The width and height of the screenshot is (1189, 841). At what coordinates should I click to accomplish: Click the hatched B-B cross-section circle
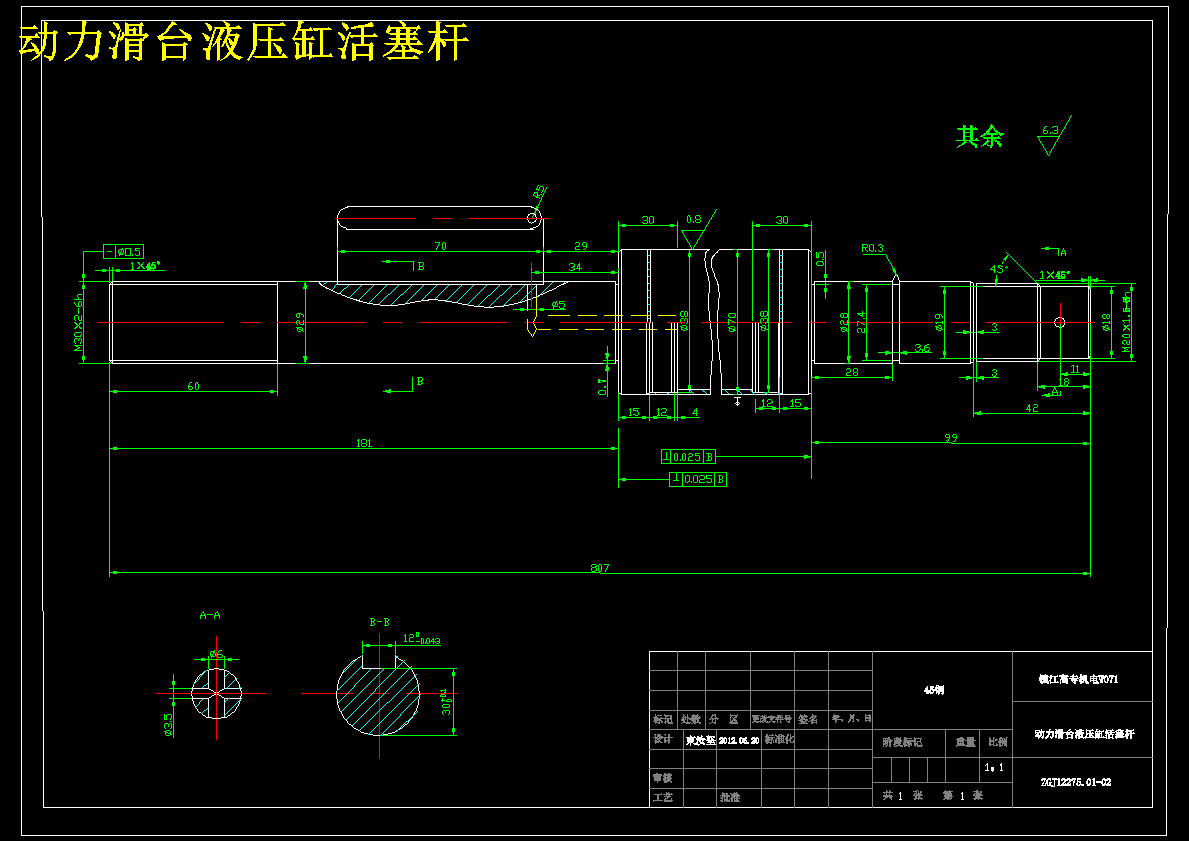coord(378,694)
